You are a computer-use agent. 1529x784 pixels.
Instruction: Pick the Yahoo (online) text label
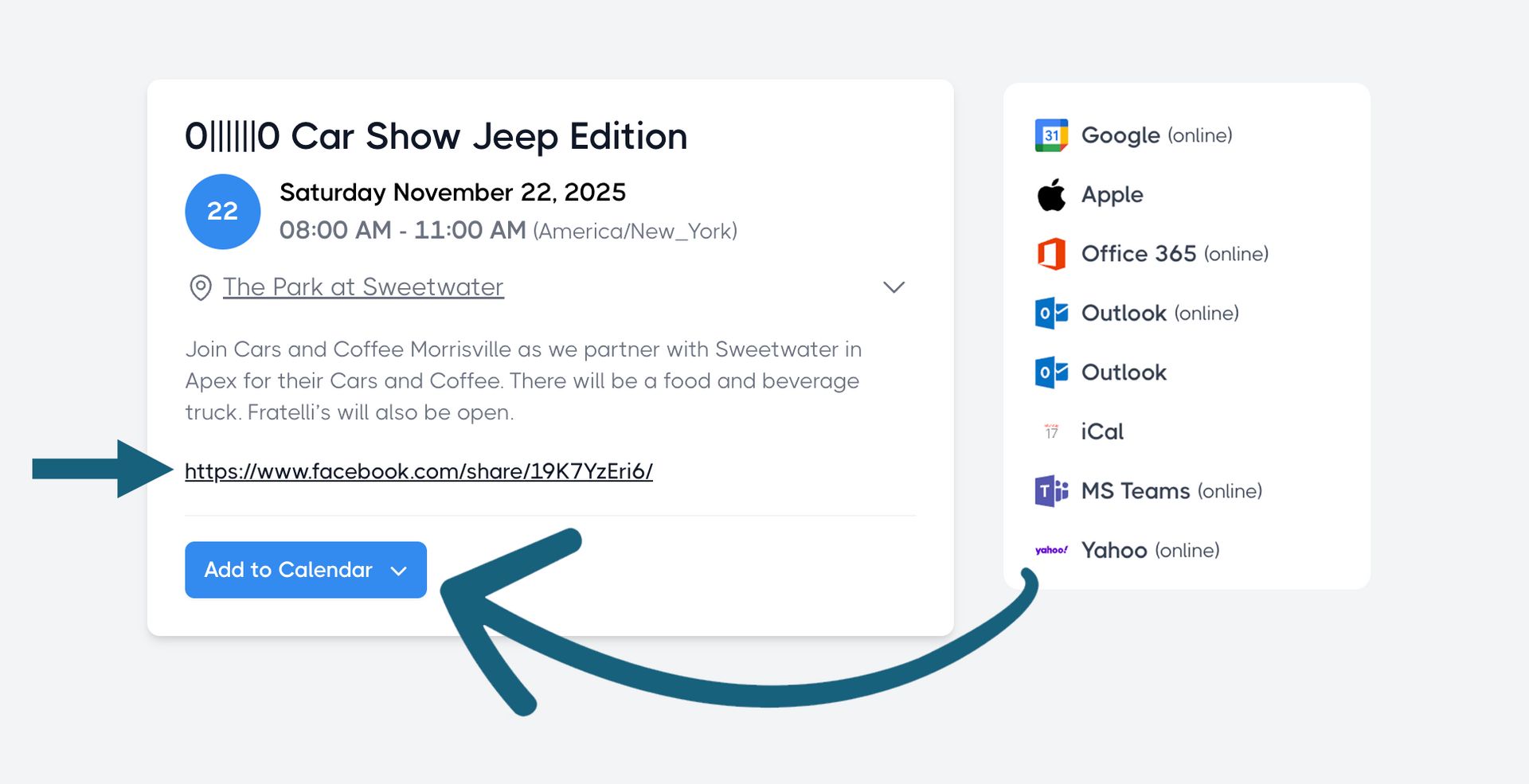coord(1150,550)
